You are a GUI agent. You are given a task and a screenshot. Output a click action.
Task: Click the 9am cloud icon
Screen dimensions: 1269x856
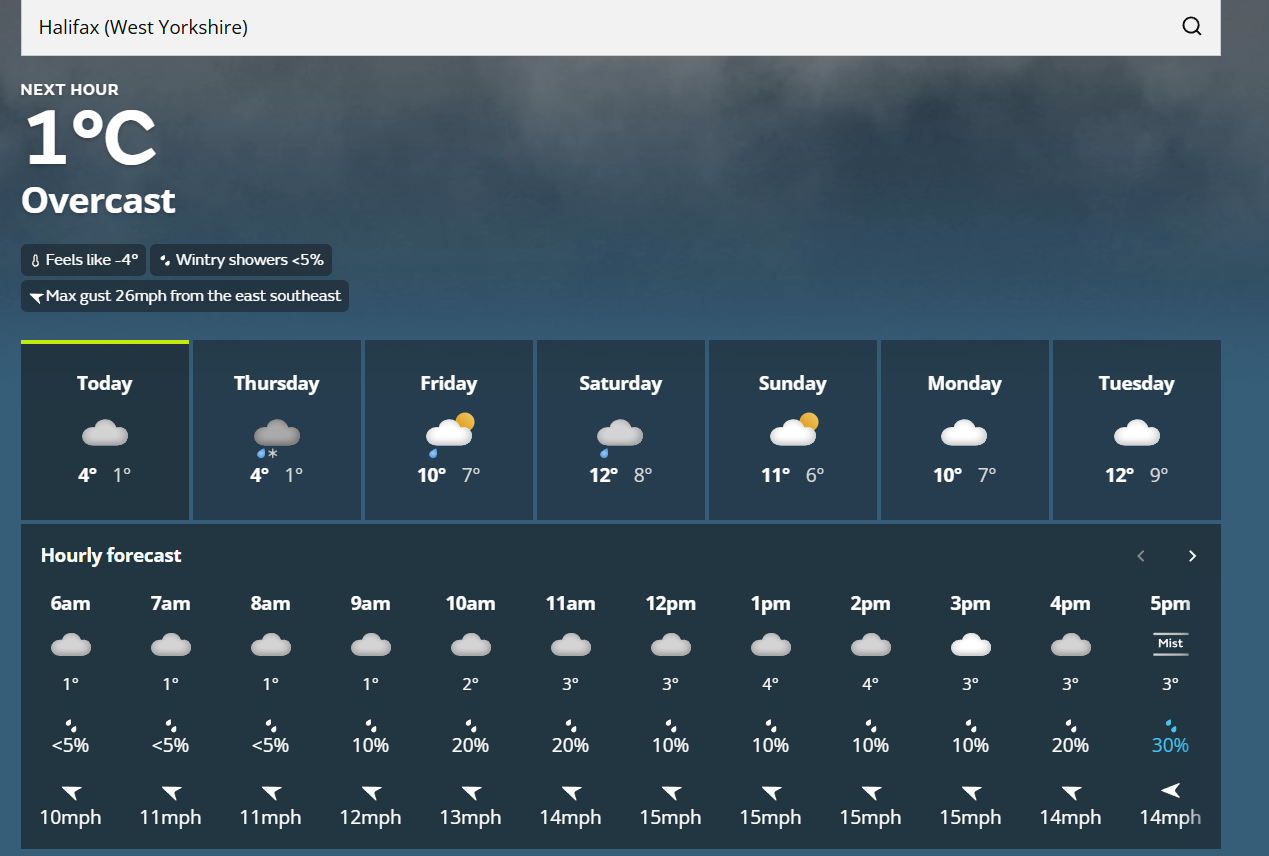coord(371,645)
